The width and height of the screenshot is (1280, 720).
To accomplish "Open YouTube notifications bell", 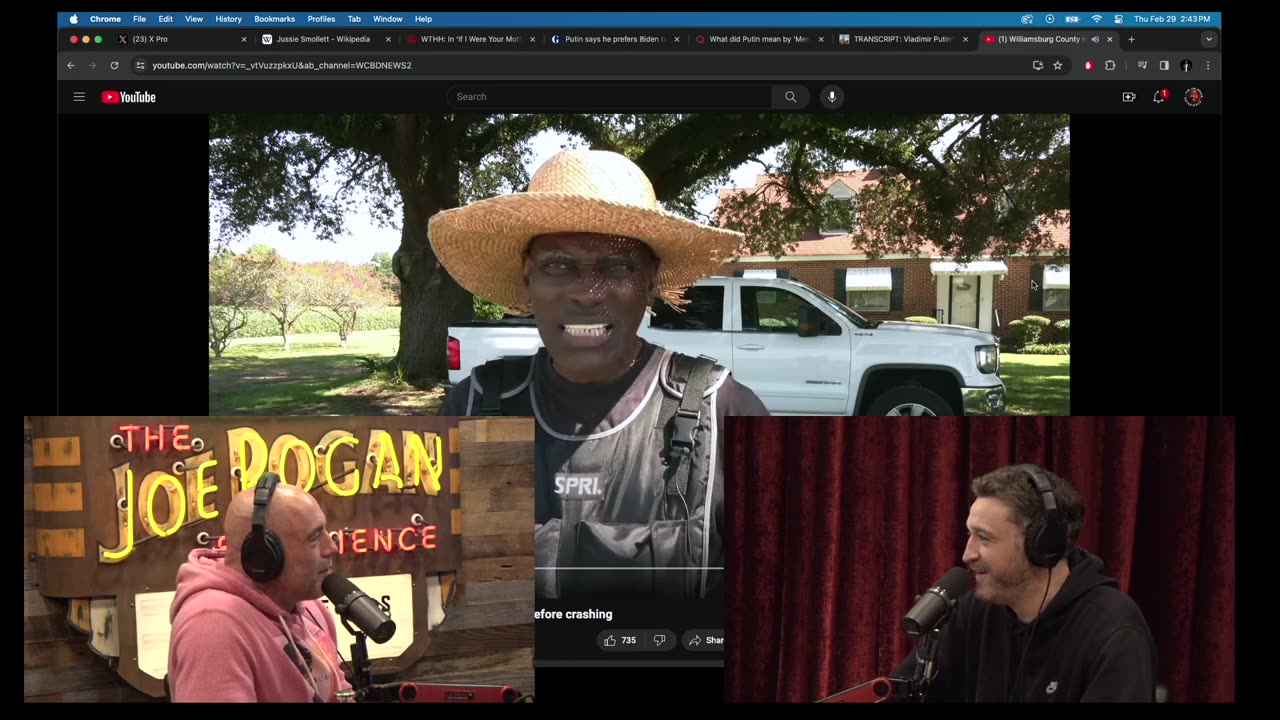I will tap(1159, 97).
